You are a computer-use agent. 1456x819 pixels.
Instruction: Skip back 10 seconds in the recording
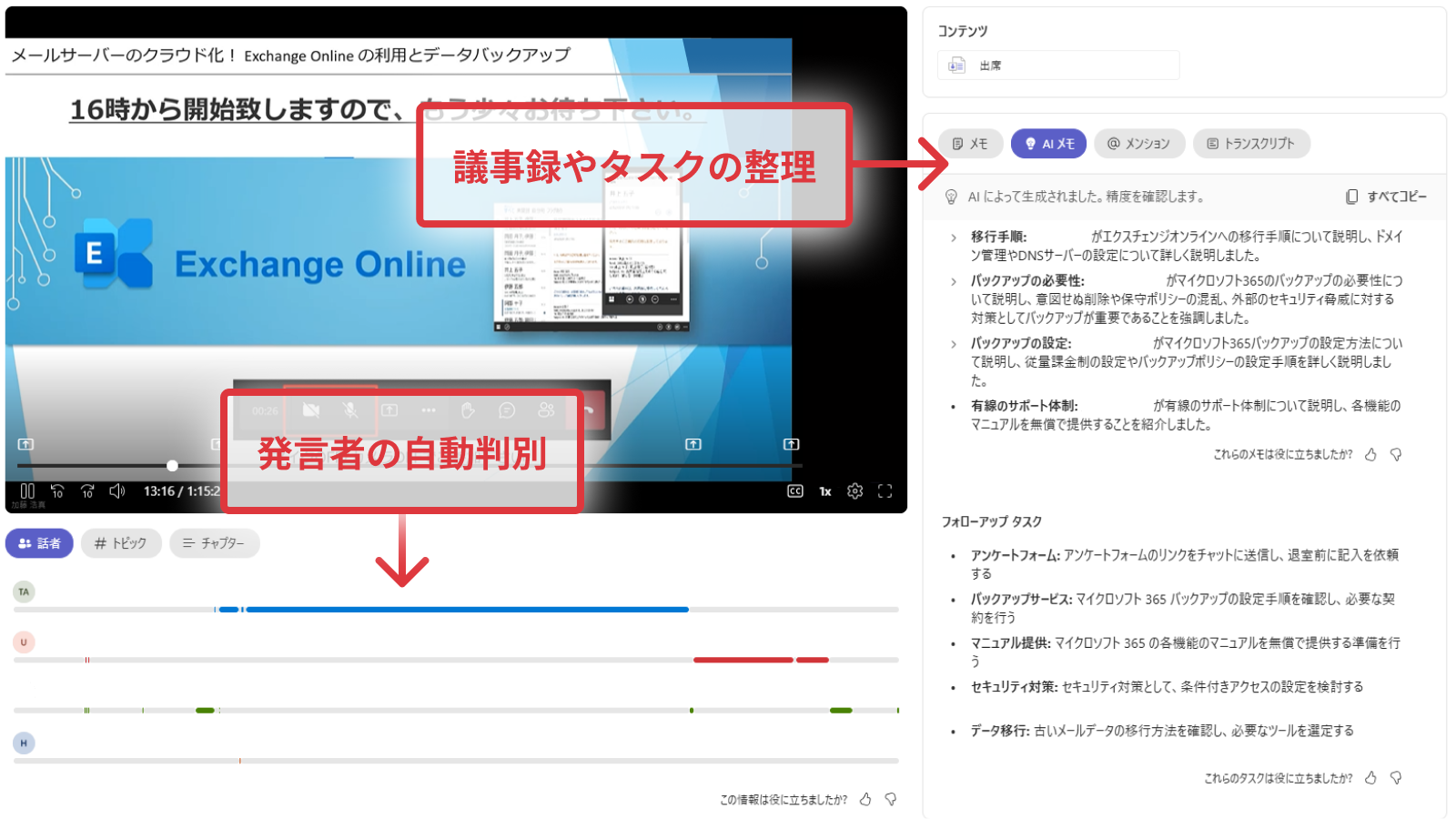pyautogui.click(x=57, y=491)
